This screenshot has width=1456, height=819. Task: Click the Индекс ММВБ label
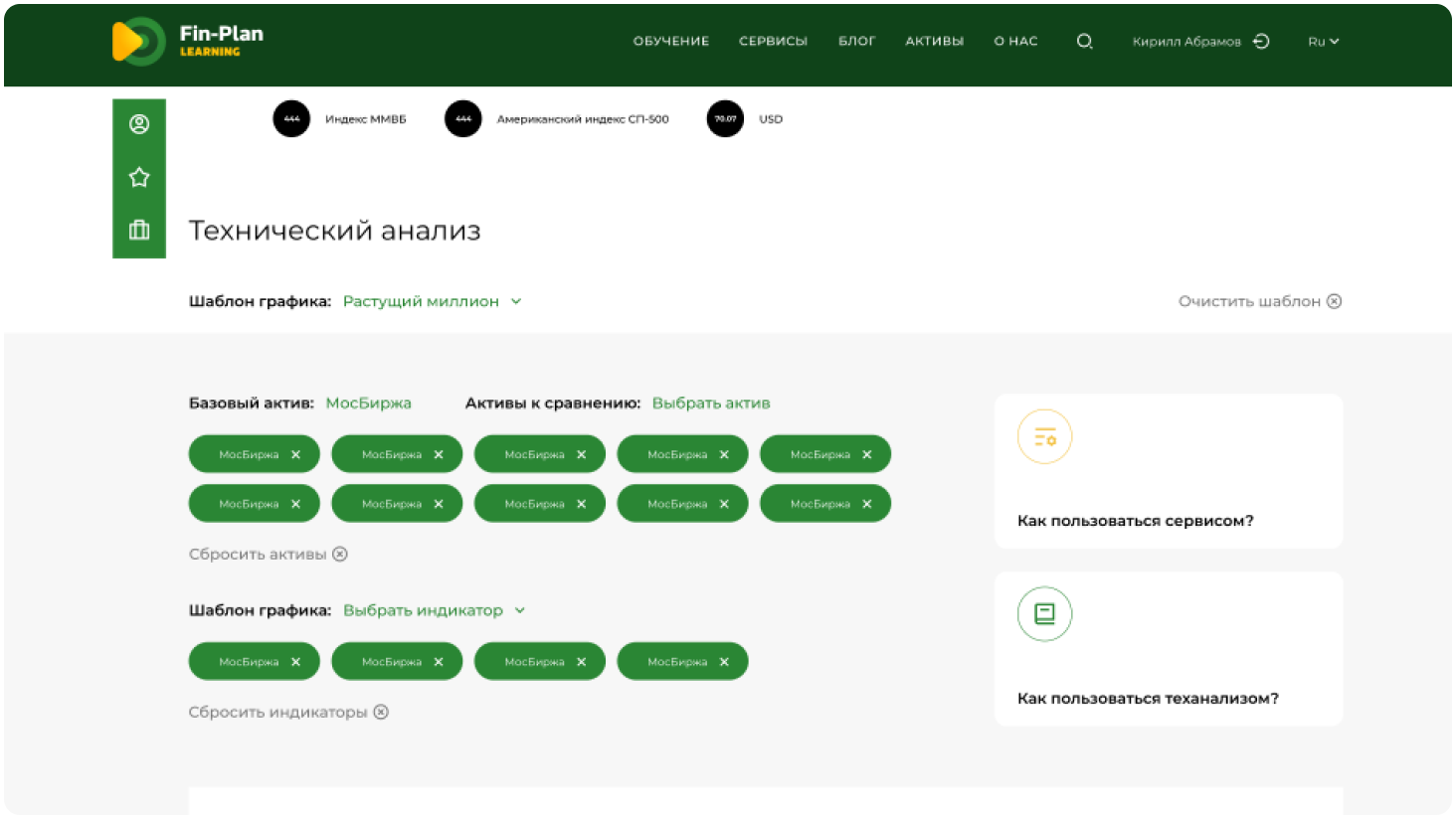tap(366, 119)
